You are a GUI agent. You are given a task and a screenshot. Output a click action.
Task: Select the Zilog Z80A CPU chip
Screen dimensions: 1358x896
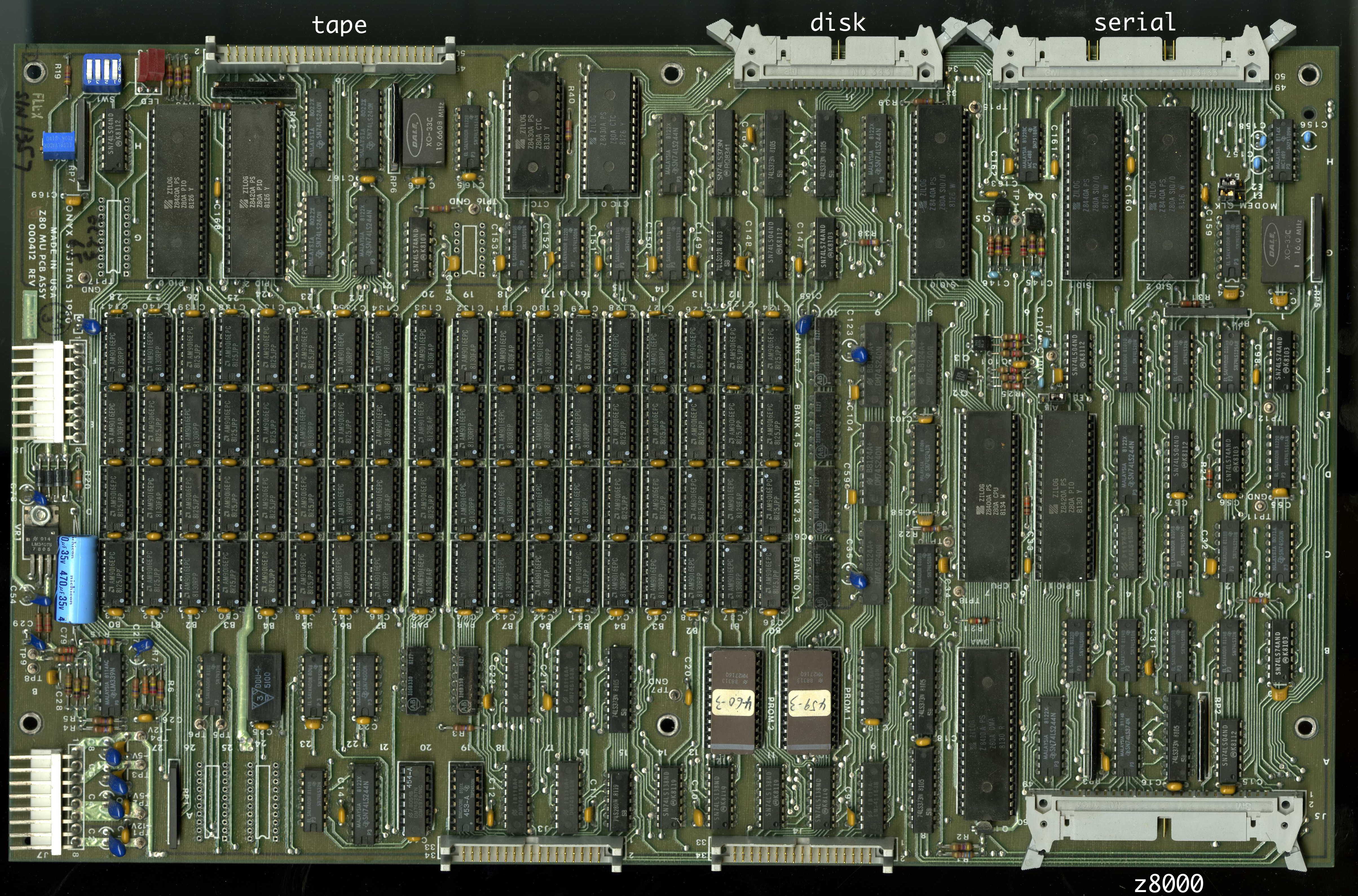(989, 496)
